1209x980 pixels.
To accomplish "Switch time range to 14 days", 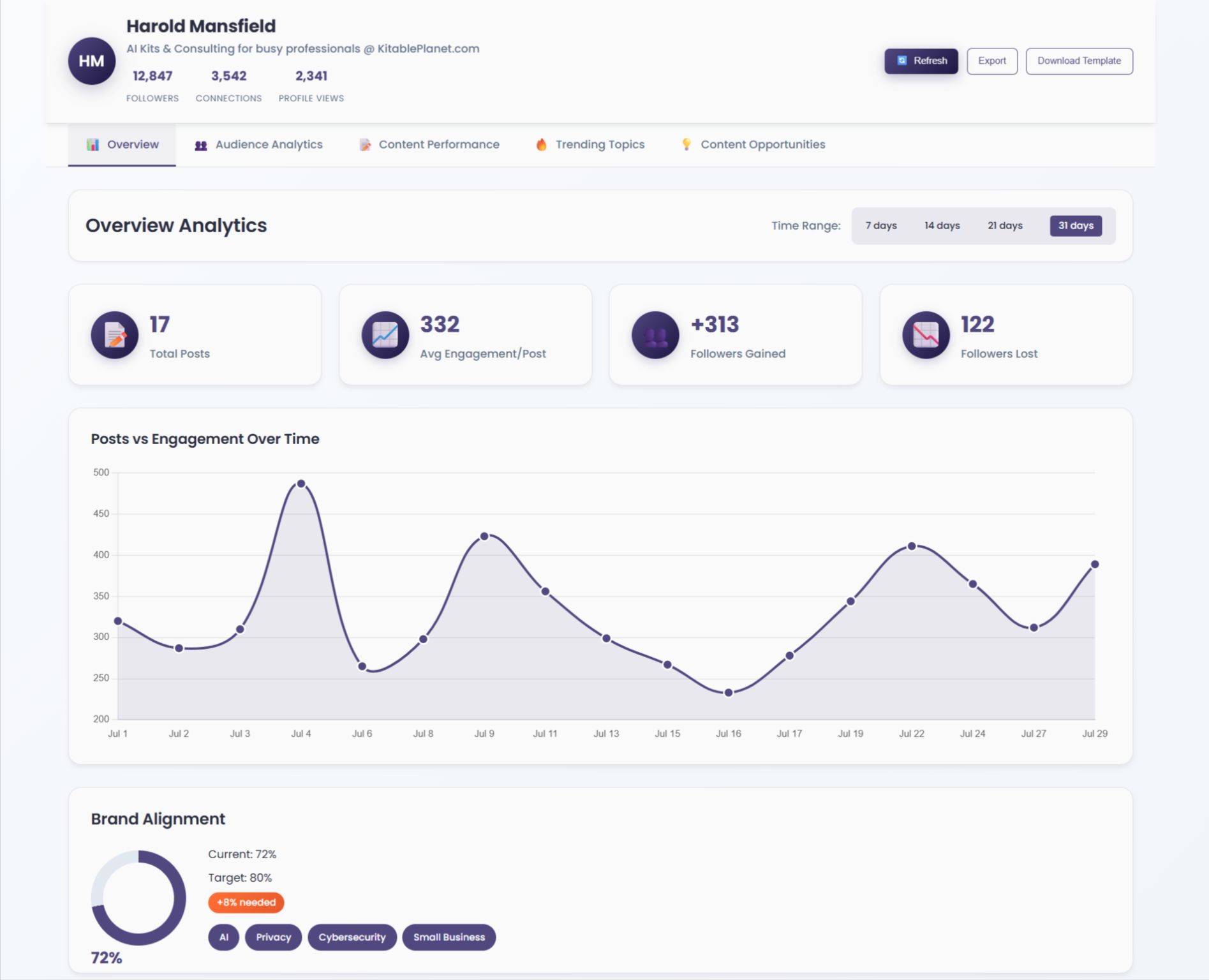I will 942,226.
